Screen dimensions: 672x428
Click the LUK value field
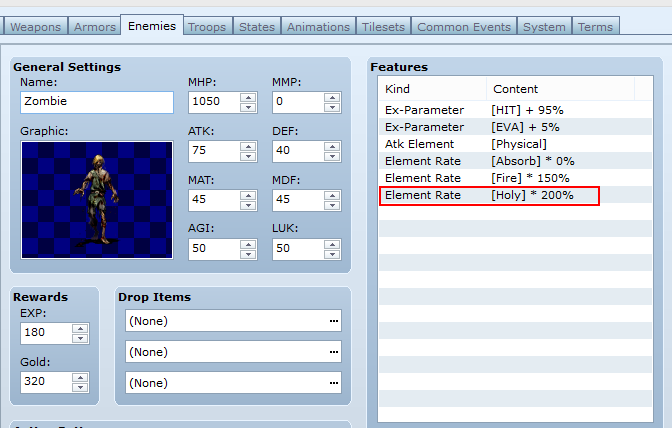[297, 249]
